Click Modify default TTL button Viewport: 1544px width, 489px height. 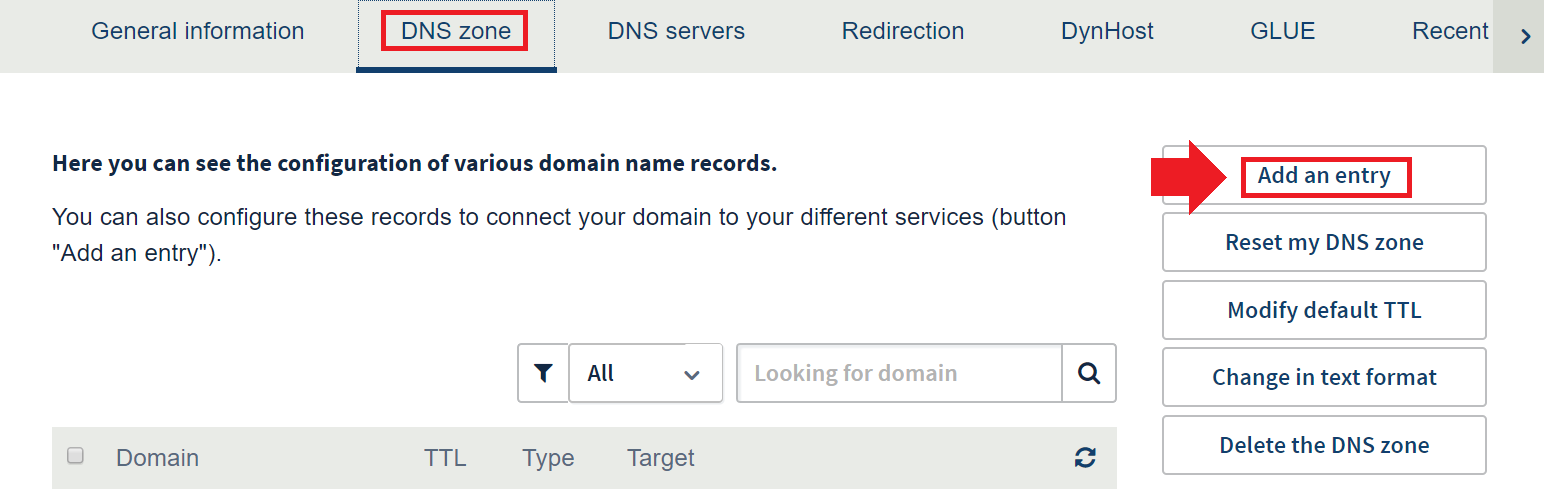tap(1324, 310)
